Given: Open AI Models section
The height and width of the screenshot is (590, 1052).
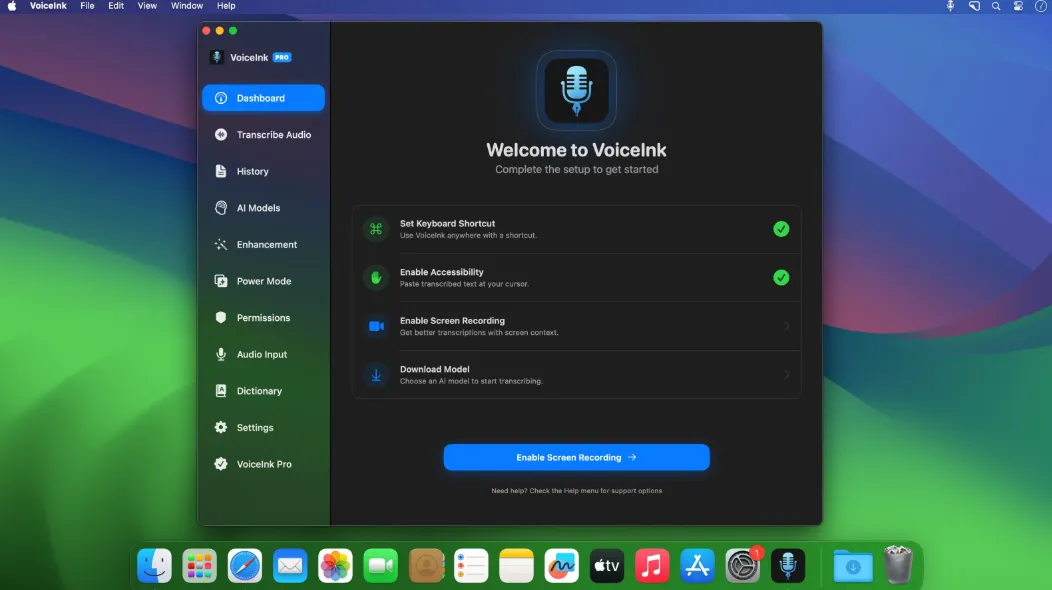Looking at the screenshot, I should [x=263, y=208].
